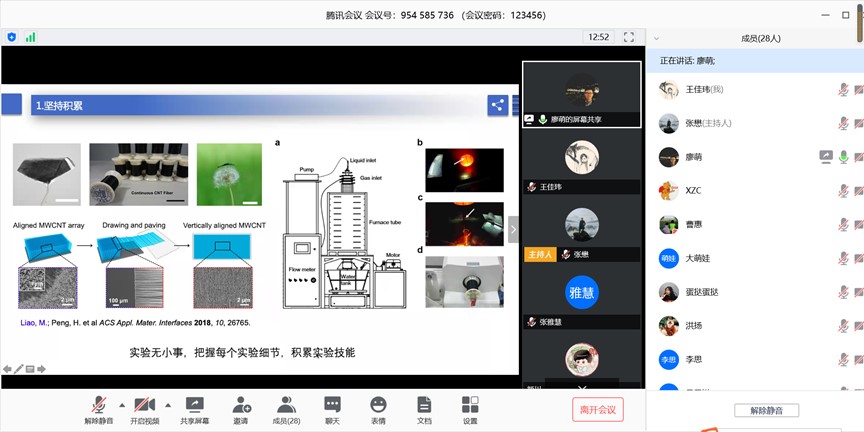Viewport: 864px width, 432px height.
Task: Click 李思's blue avatar in members list
Action: (669, 360)
